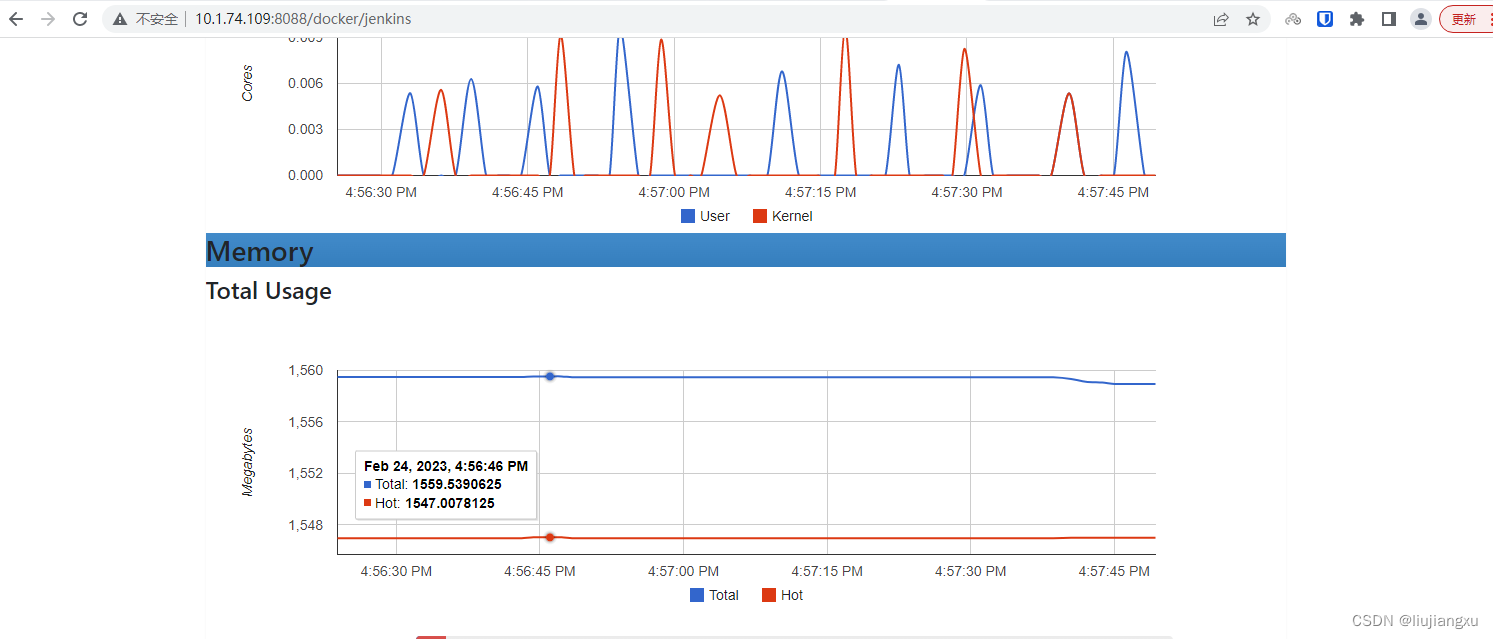Reload the page with the refresh icon
Screen dimensions: 1493x639
tap(80, 19)
